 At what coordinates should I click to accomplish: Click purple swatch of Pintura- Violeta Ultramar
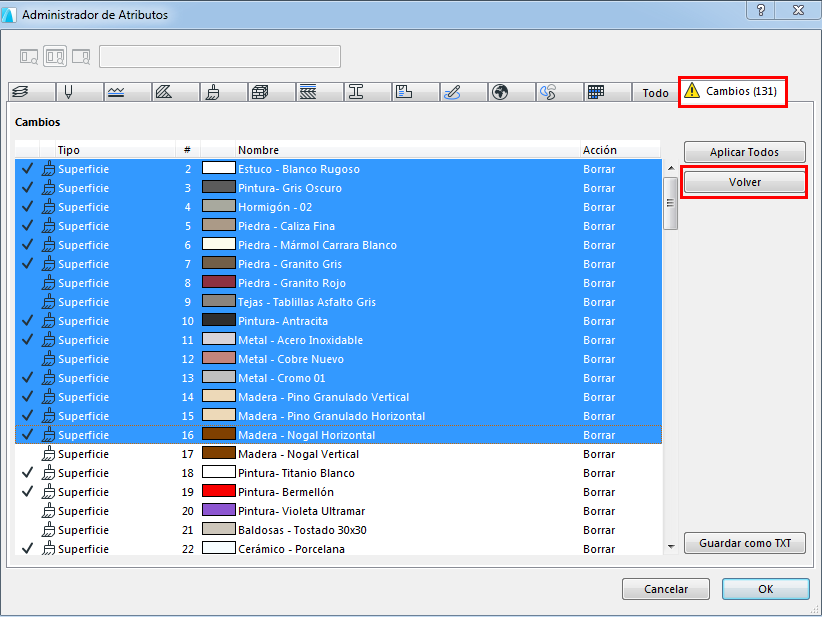pyautogui.click(x=219, y=510)
